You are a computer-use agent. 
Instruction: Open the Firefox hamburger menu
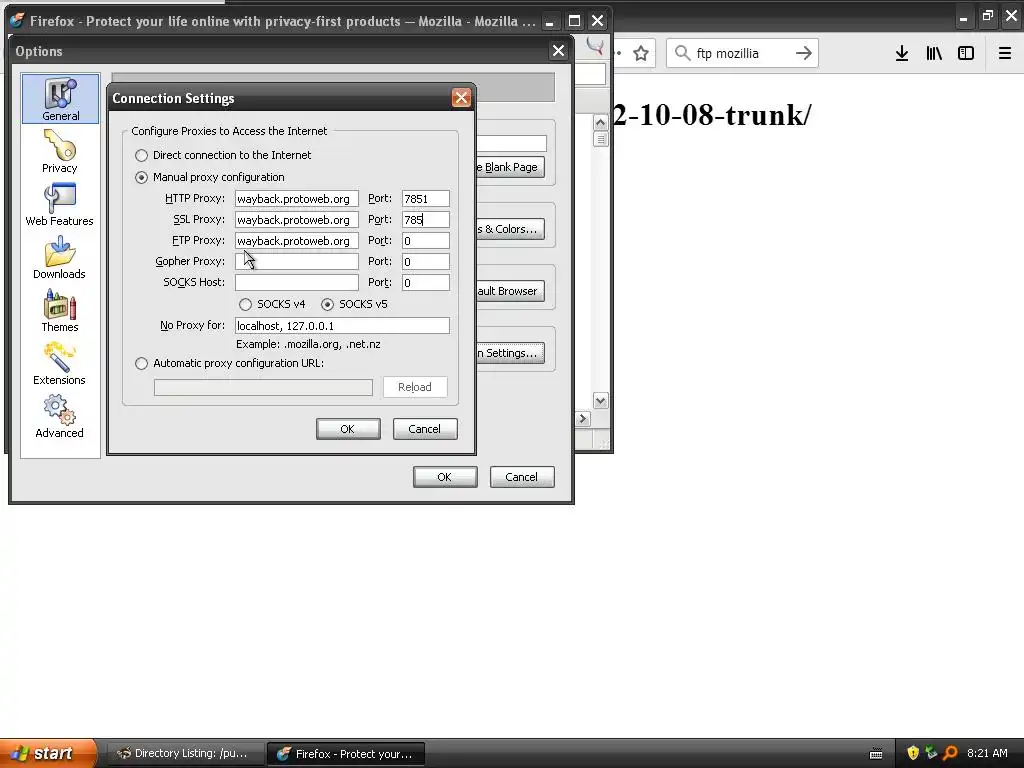coord(1005,54)
